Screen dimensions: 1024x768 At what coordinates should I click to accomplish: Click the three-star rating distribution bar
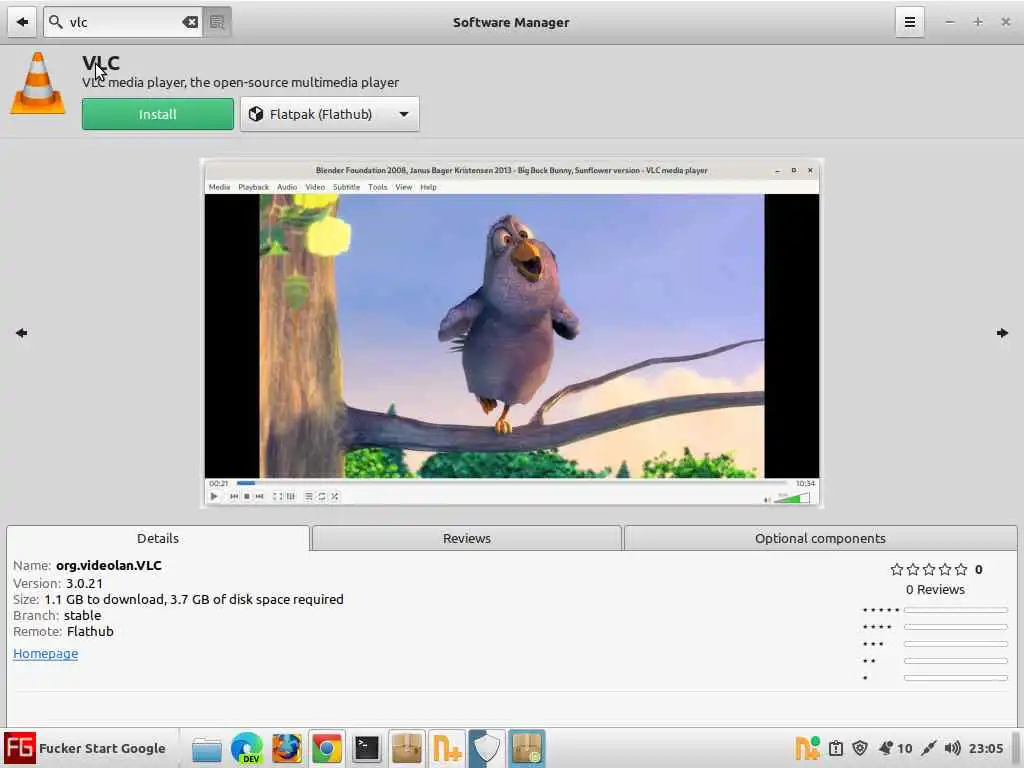pyautogui.click(x=955, y=645)
